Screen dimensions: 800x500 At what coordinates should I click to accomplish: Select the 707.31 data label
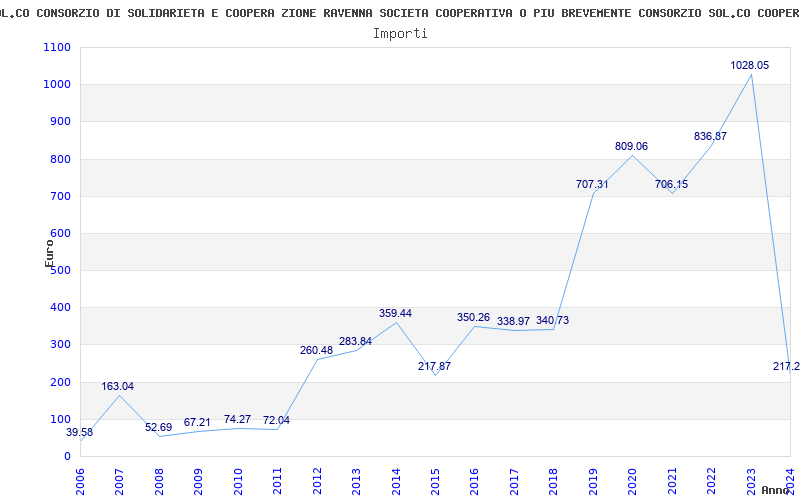coord(592,184)
